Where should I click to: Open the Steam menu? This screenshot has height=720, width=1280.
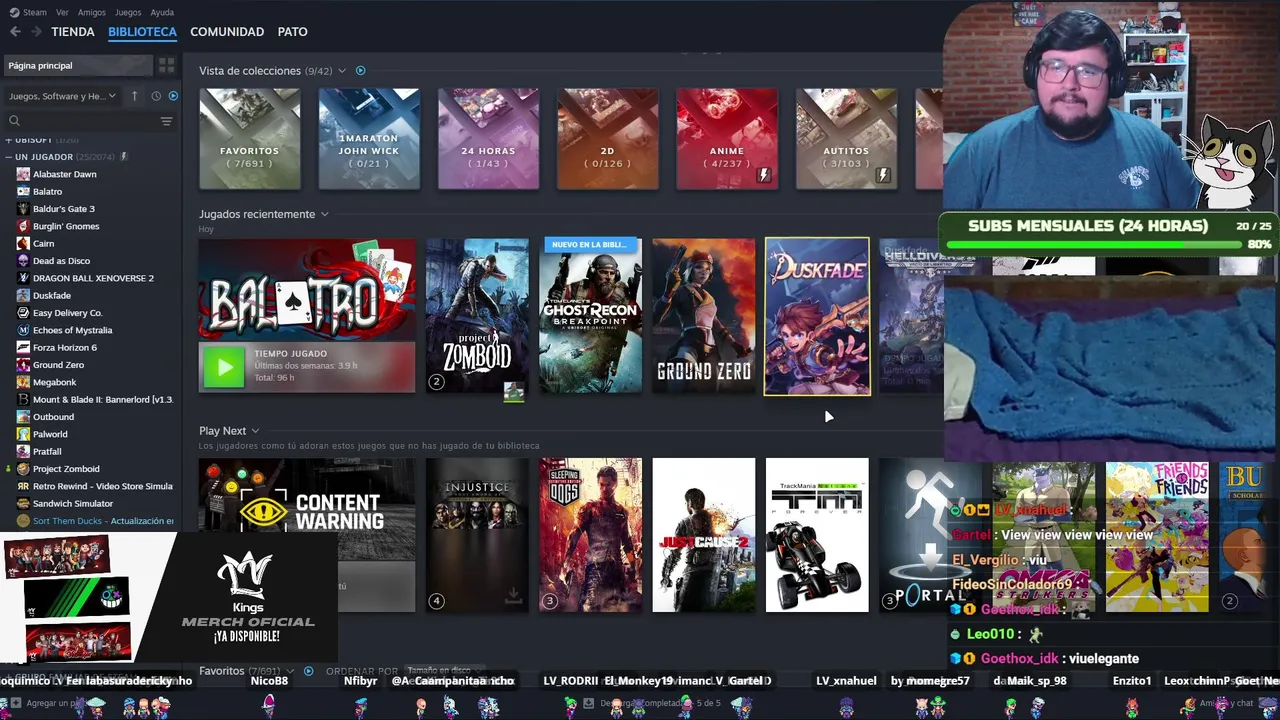pyautogui.click(x=35, y=12)
